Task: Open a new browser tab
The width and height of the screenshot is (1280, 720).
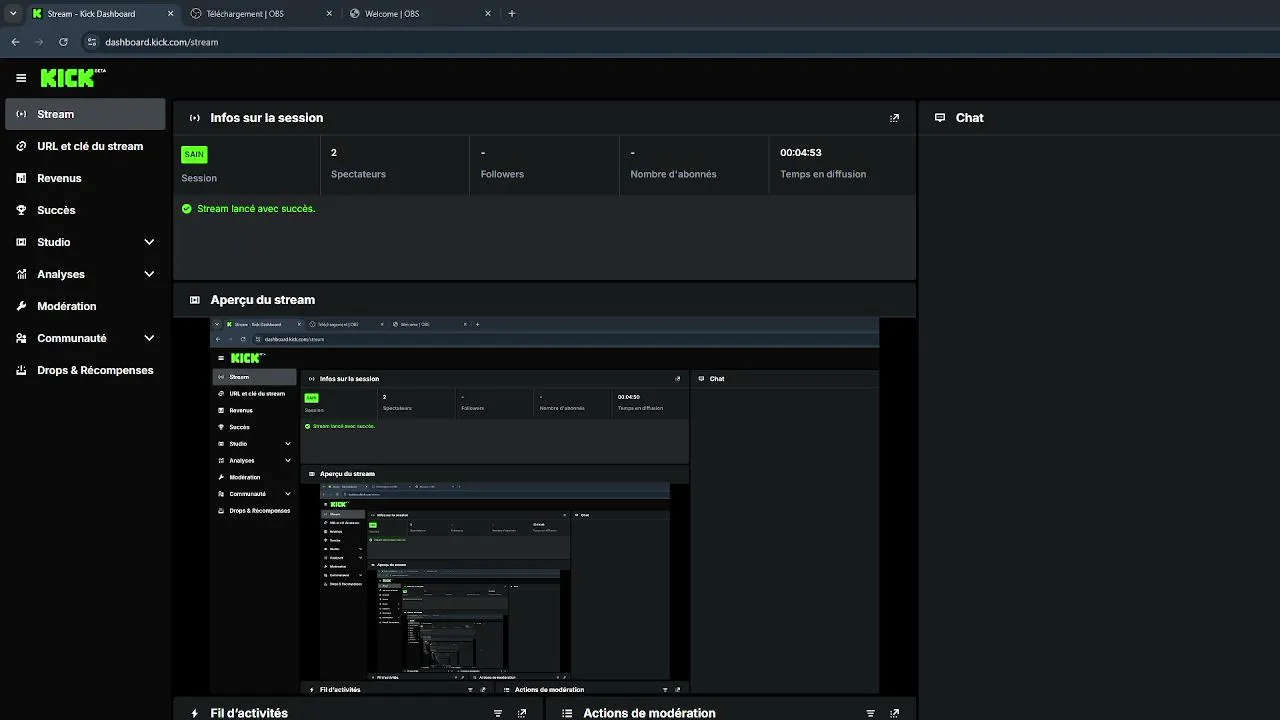Action: 512,14
